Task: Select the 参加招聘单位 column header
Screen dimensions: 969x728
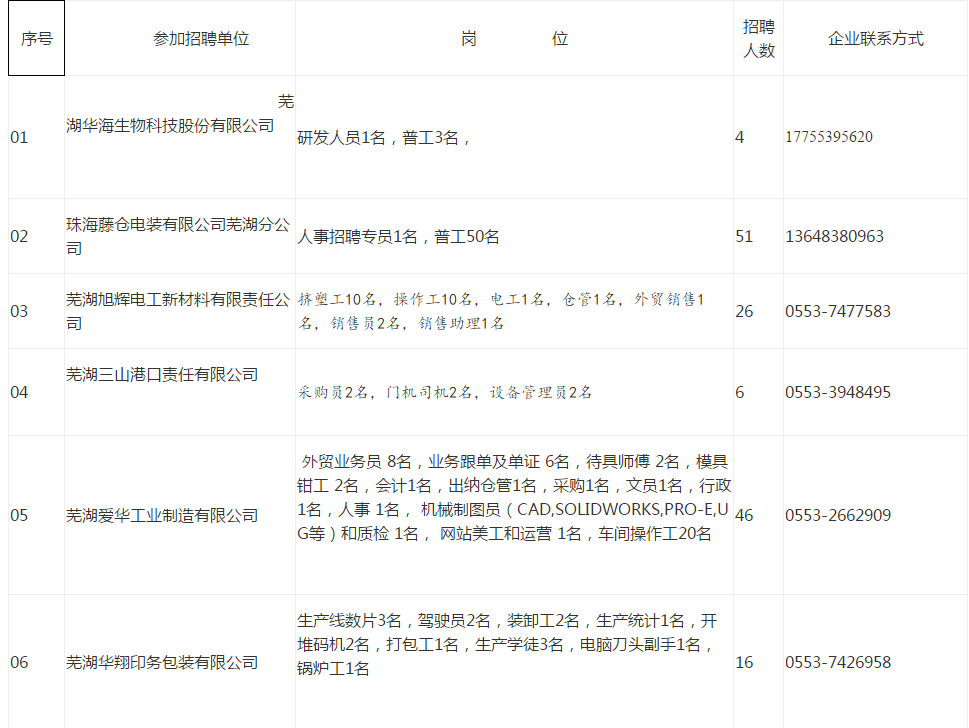Action: (201, 39)
